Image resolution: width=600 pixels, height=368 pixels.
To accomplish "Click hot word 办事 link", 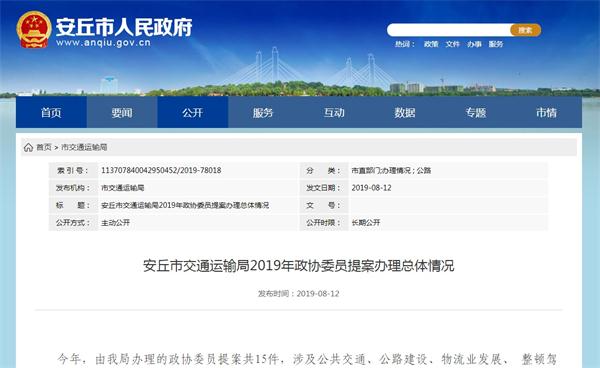I will pyautogui.click(x=474, y=44).
